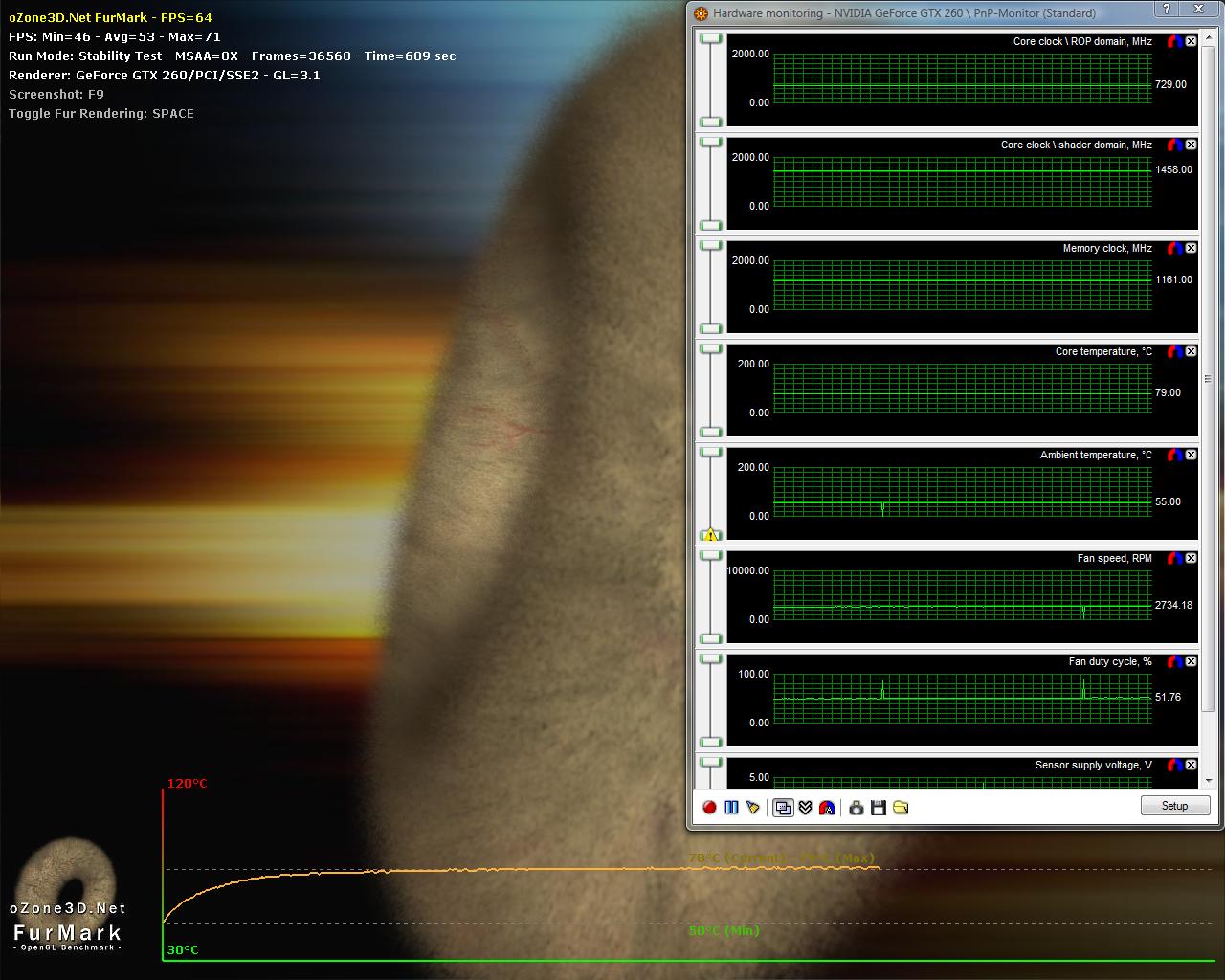Close the Sensor supply voltage graph
This screenshot has height=980, width=1225.
(1192, 765)
